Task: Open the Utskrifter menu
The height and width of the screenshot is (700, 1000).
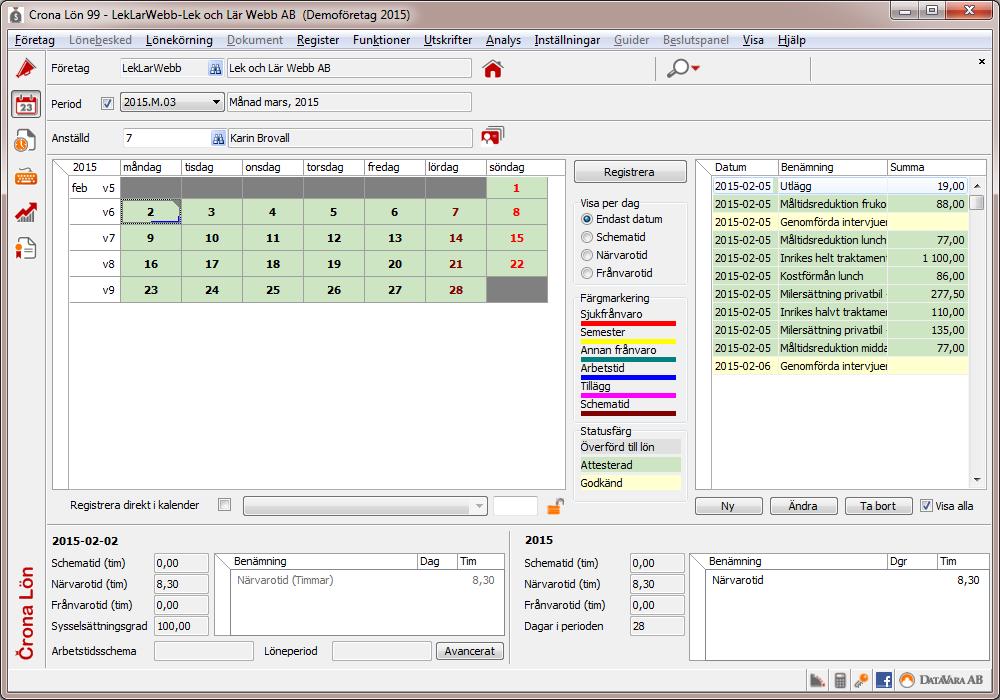Action: pyautogui.click(x=448, y=40)
